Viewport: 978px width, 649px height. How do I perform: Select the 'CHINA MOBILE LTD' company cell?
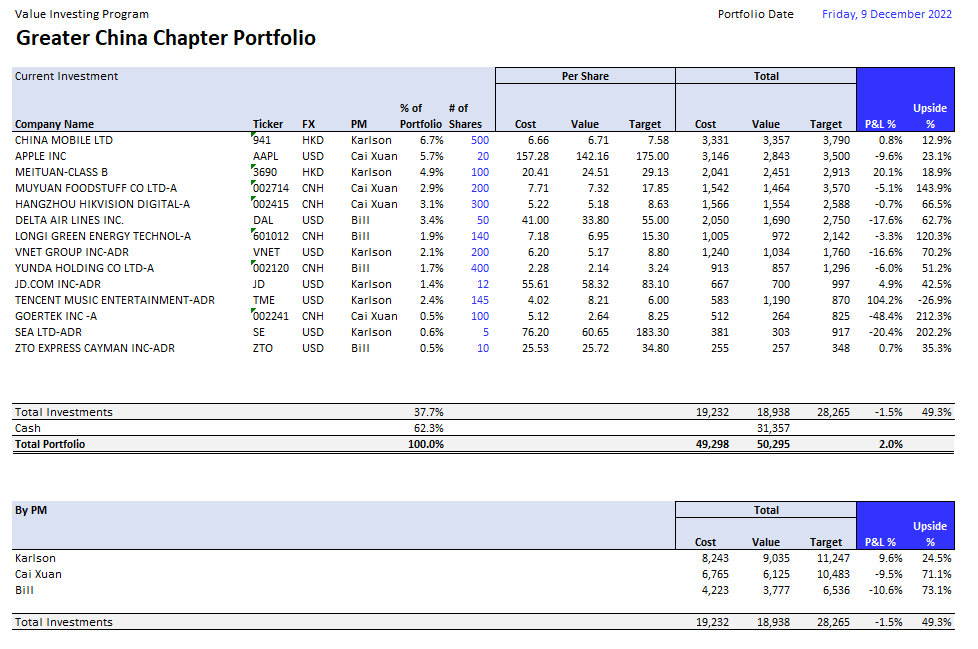(x=64, y=140)
